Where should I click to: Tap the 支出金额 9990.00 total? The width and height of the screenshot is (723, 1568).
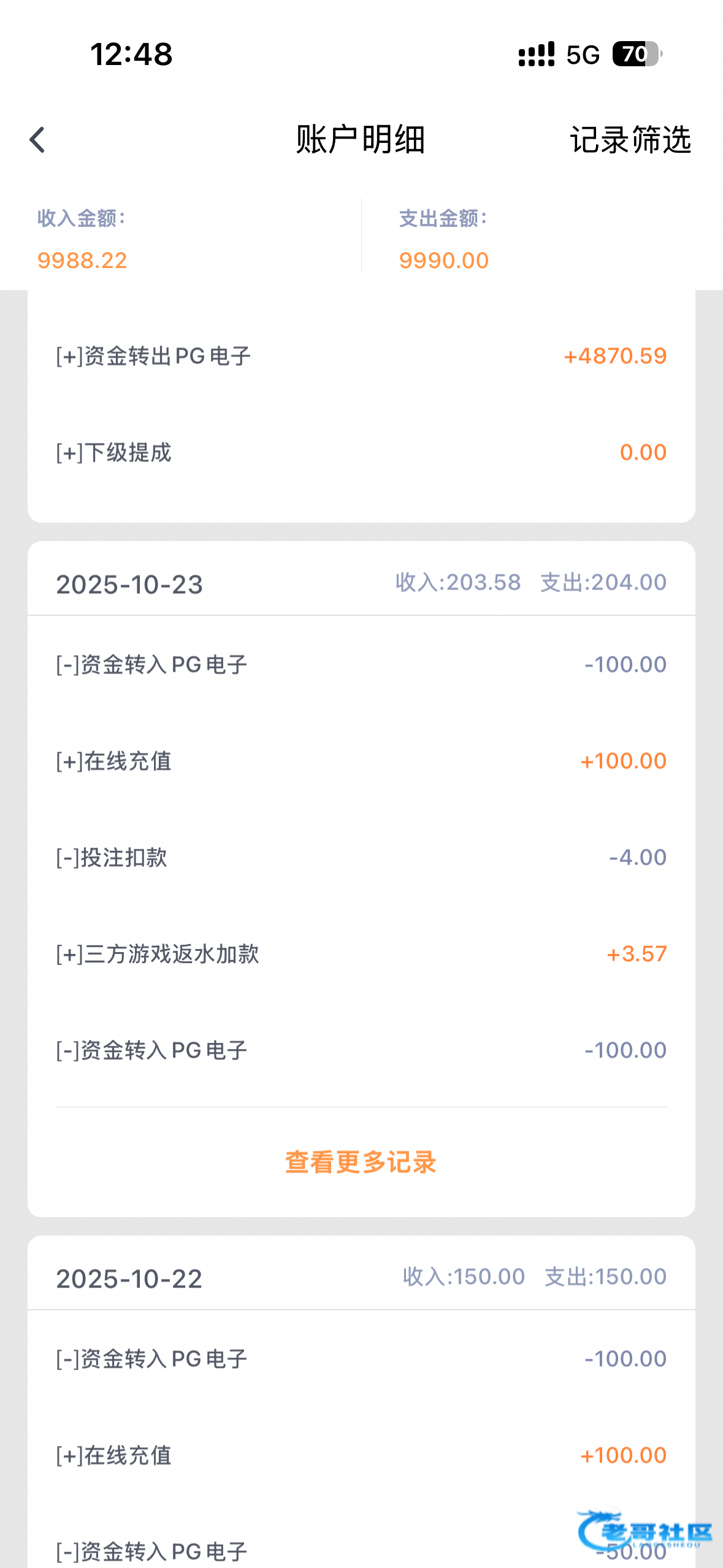pos(444,260)
